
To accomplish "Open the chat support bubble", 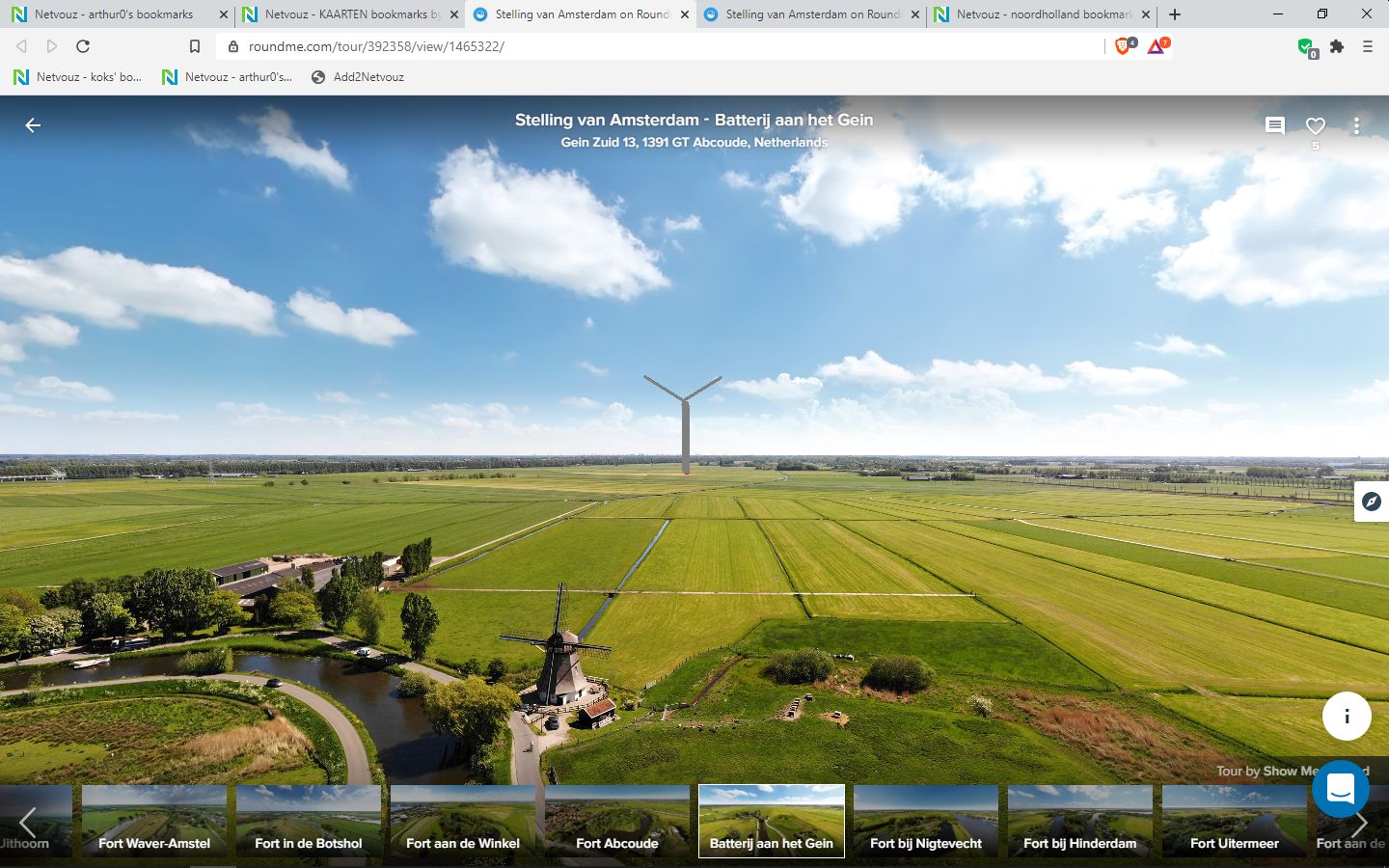I will [1340, 788].
